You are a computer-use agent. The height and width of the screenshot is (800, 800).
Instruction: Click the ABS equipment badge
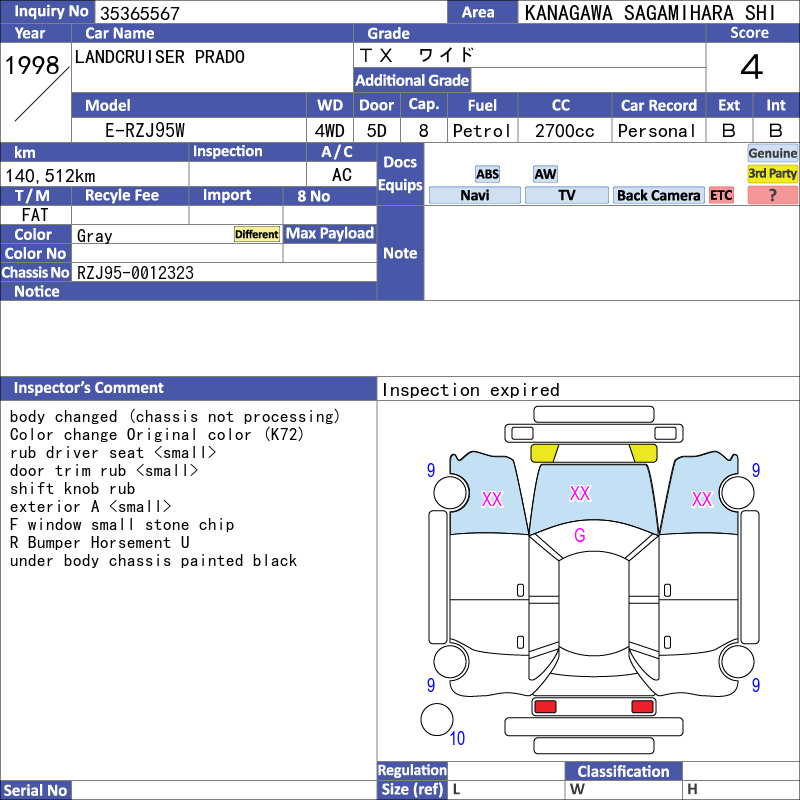(x=487, y=174)
